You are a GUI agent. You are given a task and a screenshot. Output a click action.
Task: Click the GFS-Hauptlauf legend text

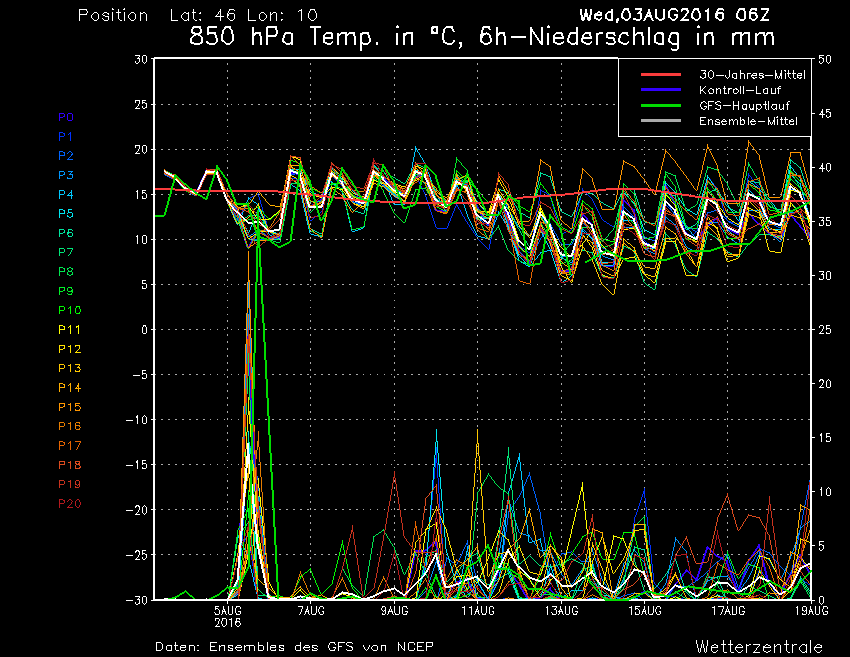(x=744, y=106)
